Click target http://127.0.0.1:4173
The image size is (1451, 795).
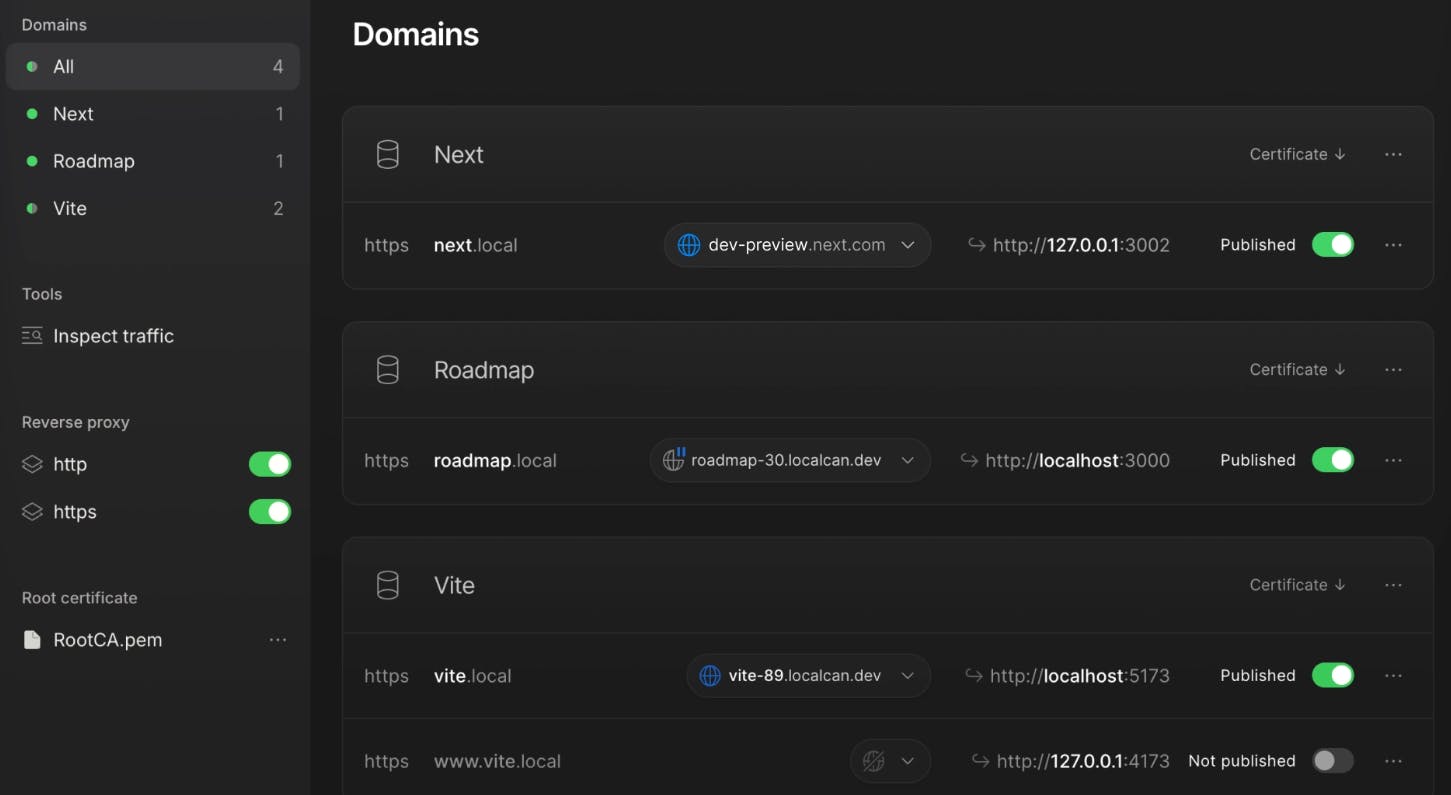click(1083, 761)
